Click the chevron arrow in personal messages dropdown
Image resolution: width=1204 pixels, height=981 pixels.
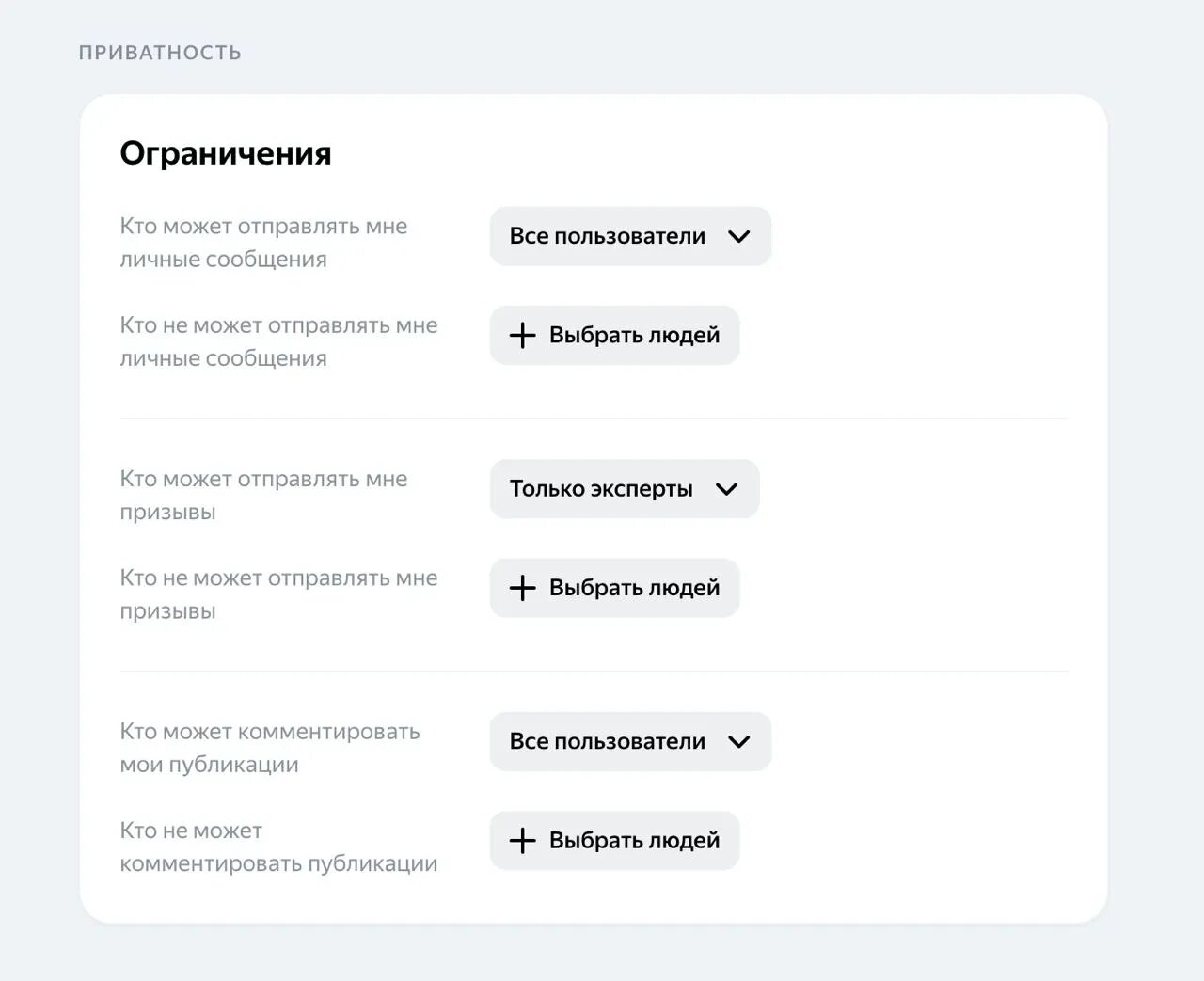pos(739,237)
